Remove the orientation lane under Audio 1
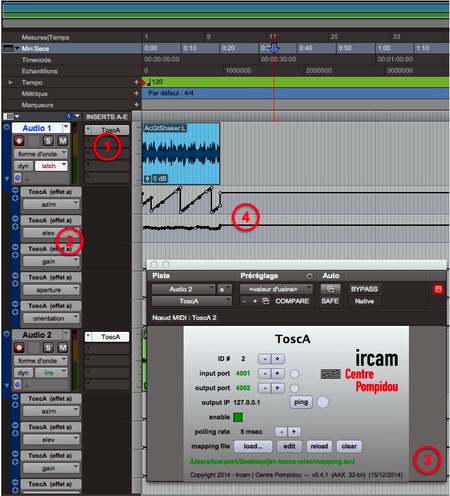 coord(15,304)
